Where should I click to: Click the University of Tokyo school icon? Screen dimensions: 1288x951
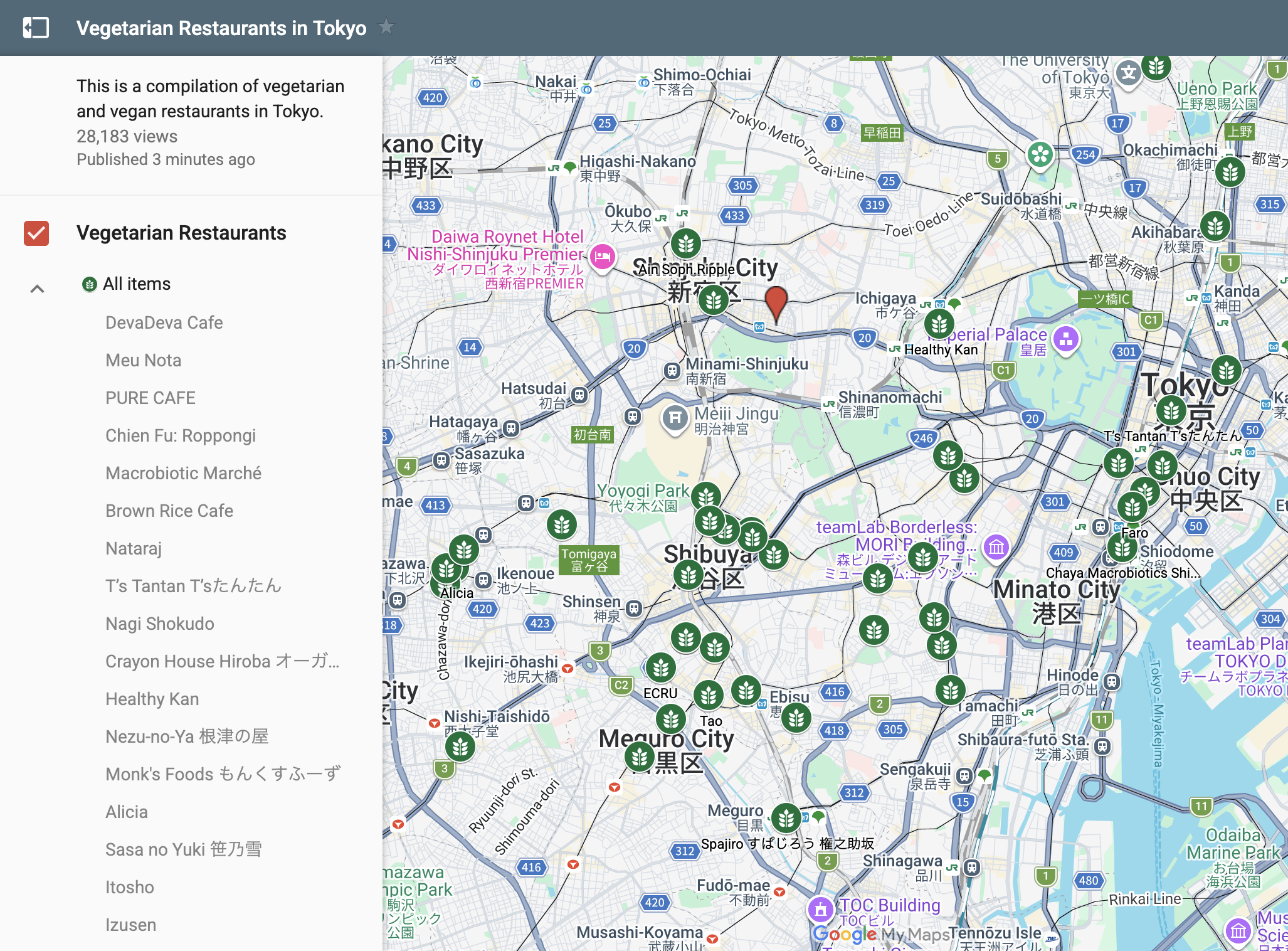1128,75
